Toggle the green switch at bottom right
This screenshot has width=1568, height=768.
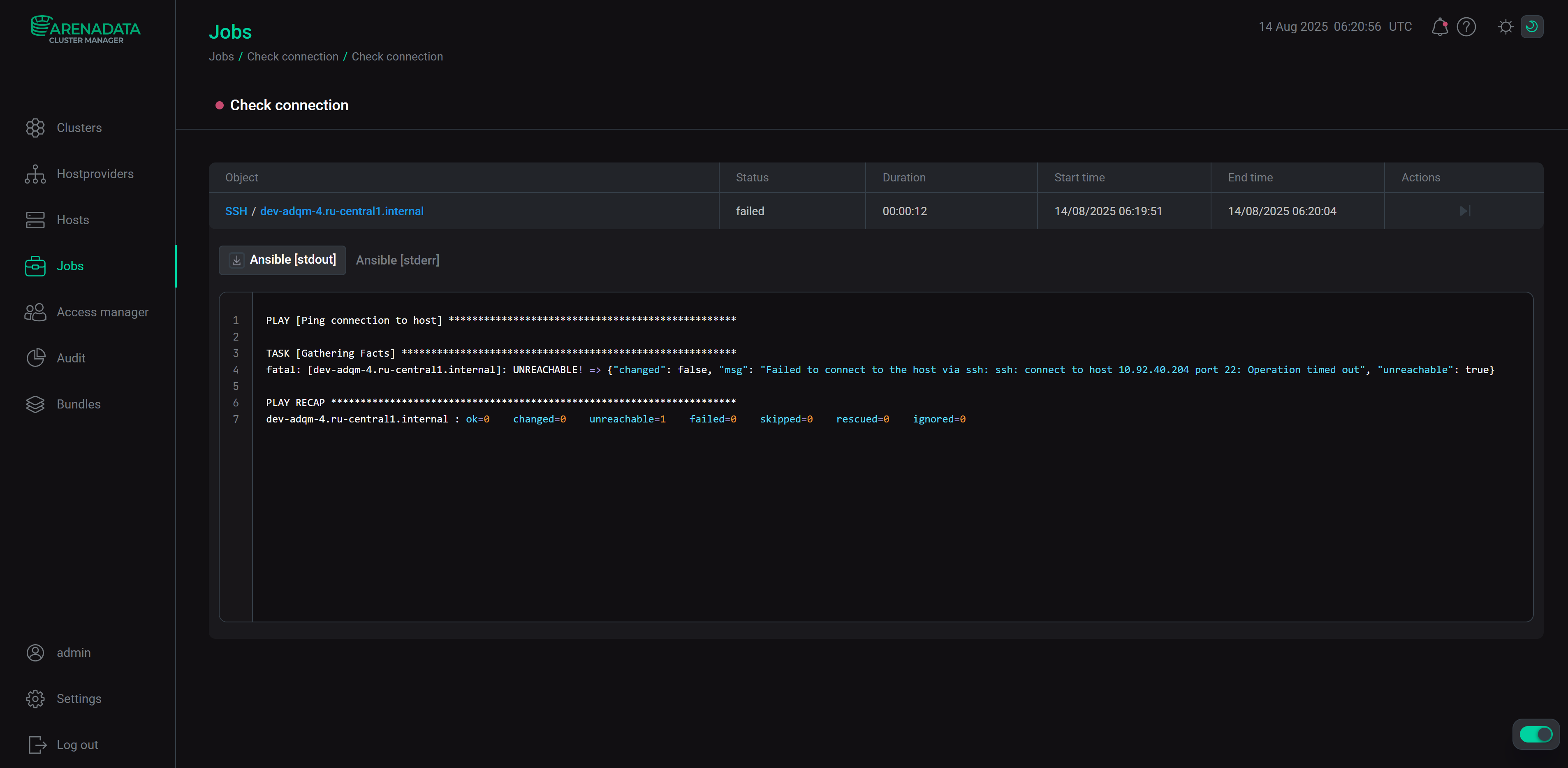pyautogui.click(x=1536, y=734)
